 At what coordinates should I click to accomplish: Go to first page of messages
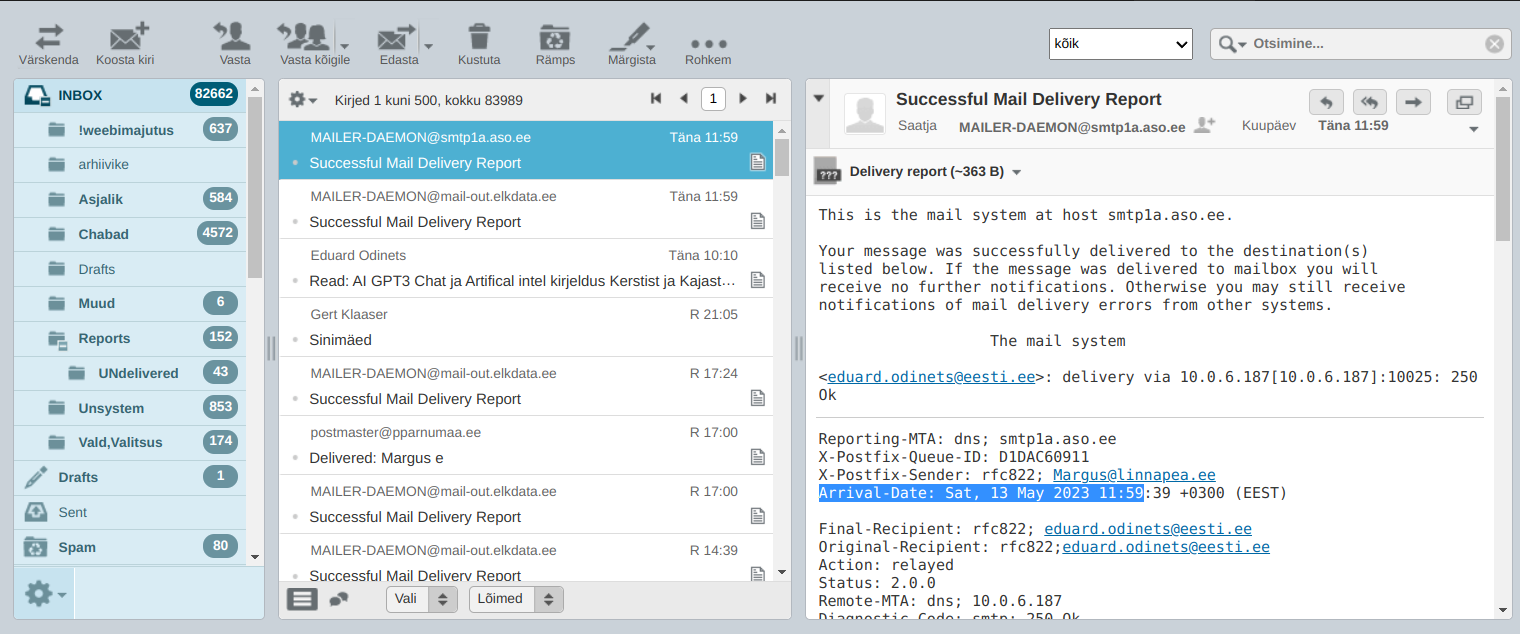(x=656, y=99)
